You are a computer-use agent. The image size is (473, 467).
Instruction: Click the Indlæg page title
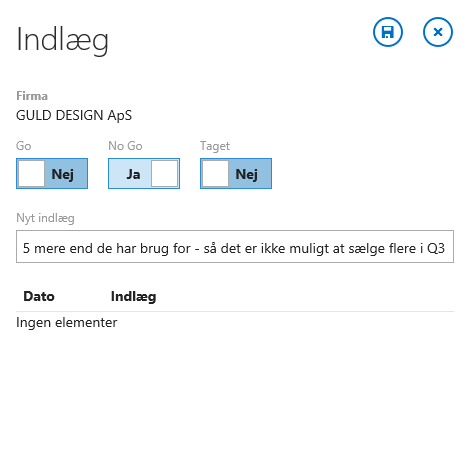62,40
